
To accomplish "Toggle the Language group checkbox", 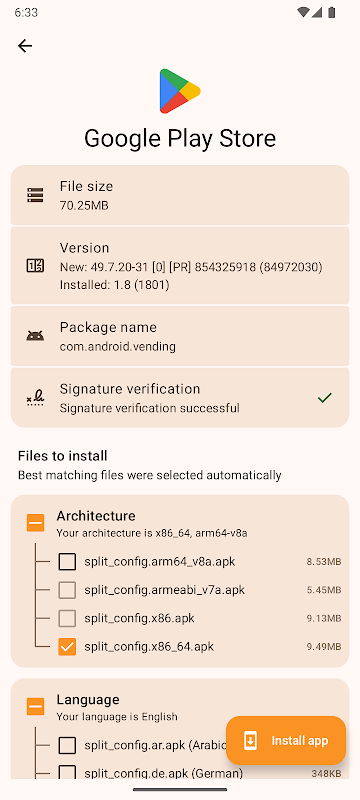I will pyautogui.click(x=36, y=707).
